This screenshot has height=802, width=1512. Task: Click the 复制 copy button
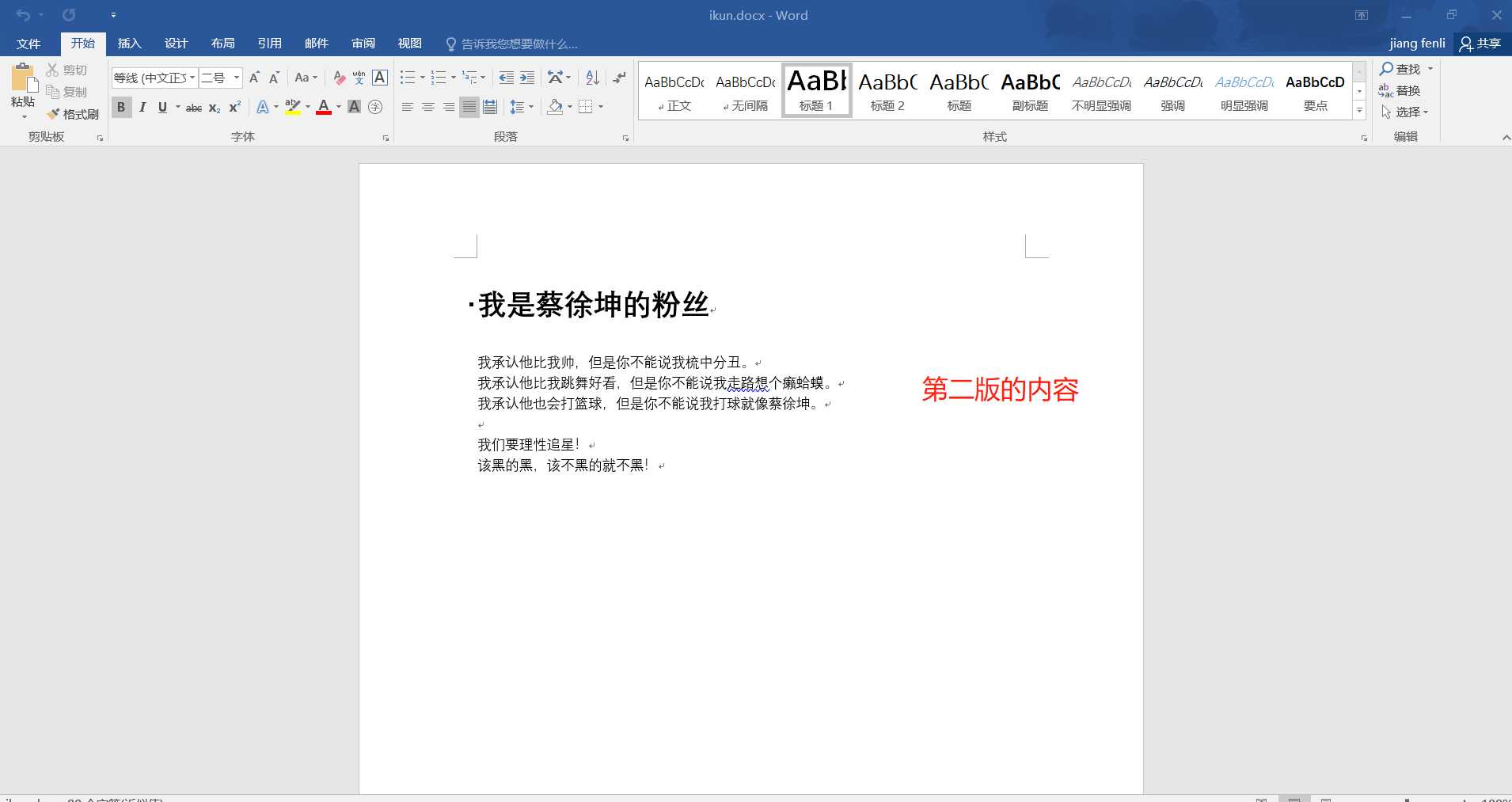coord(66,92)
